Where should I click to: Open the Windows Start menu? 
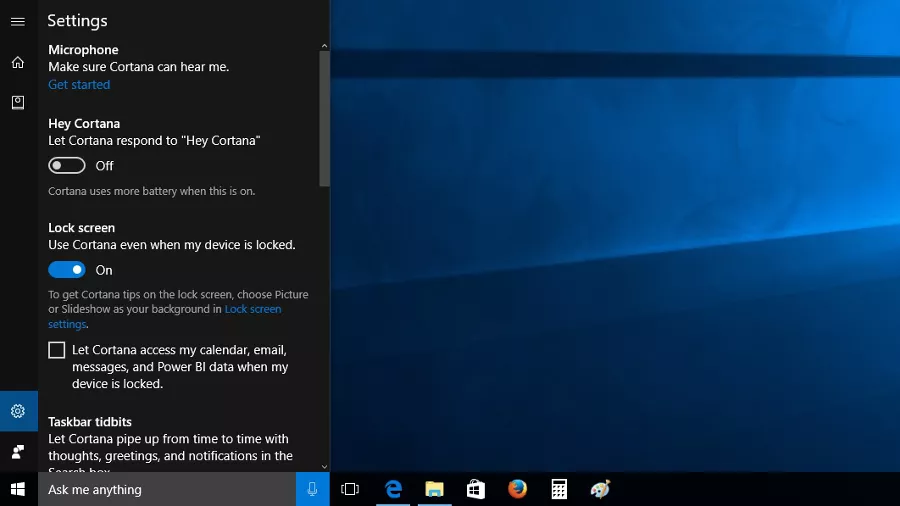coord(18,489)
